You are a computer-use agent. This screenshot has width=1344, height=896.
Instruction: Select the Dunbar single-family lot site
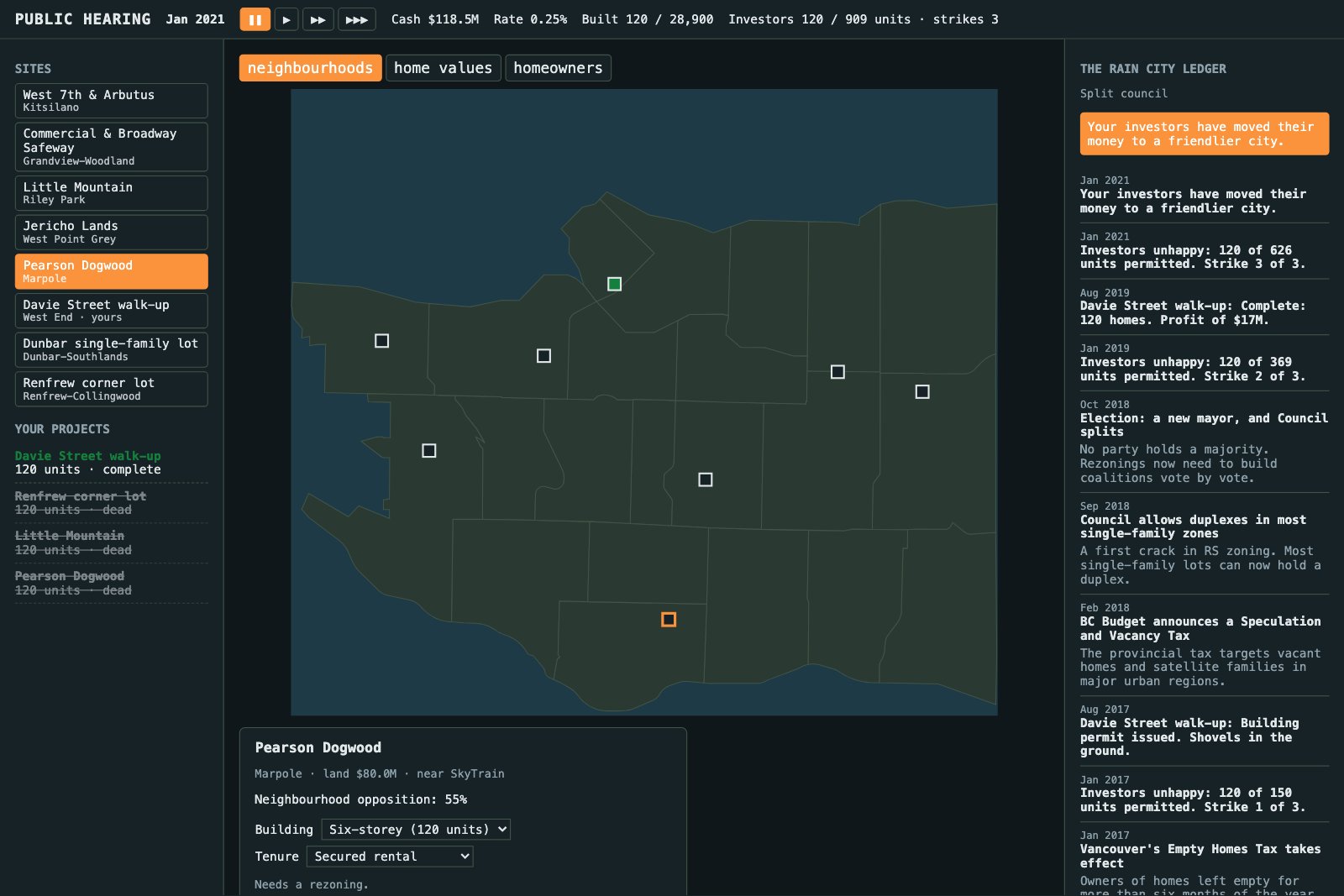111,350
